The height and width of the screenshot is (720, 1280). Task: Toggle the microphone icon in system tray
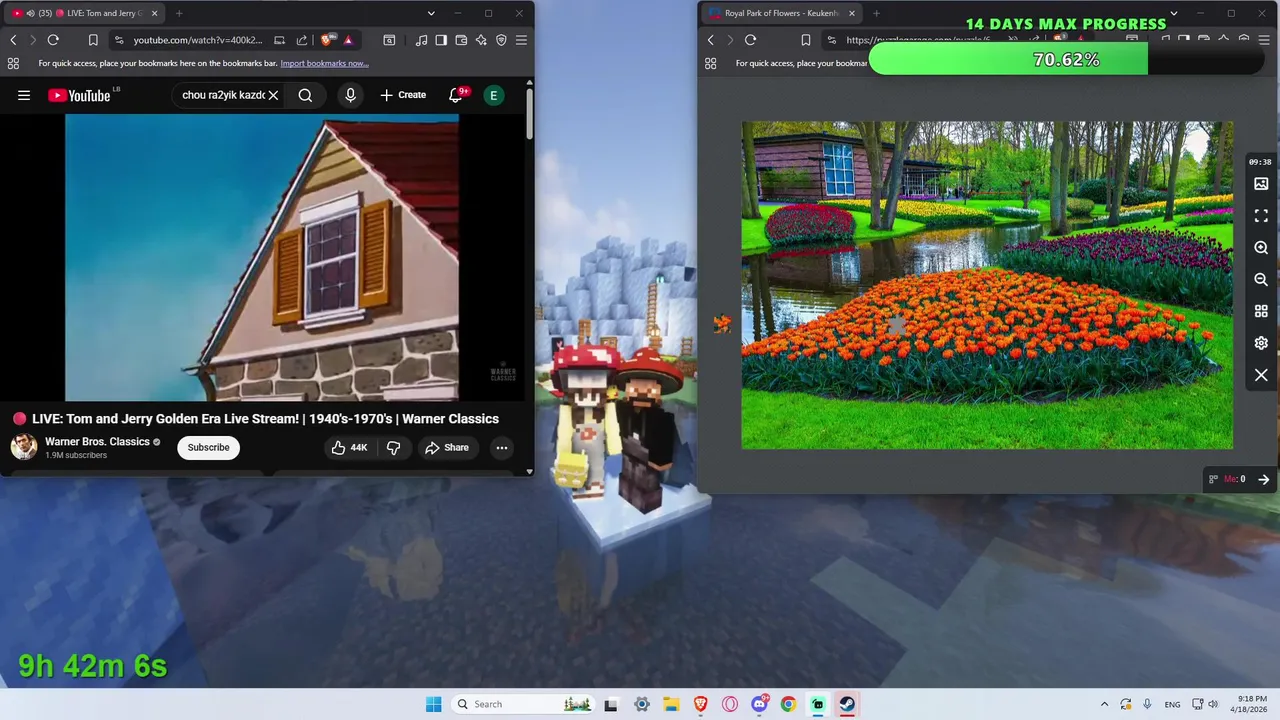1147,704
